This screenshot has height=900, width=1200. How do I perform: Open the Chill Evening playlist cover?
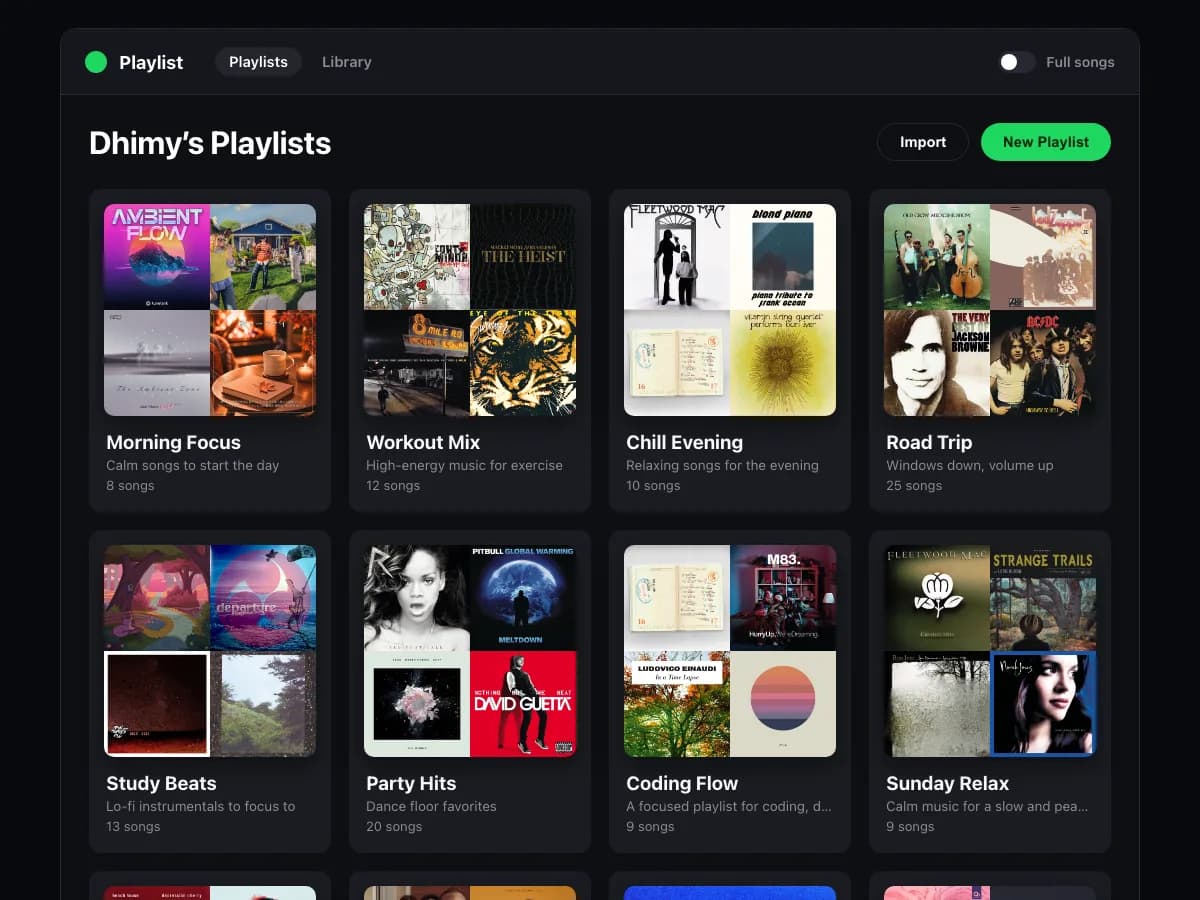[730, 310]
